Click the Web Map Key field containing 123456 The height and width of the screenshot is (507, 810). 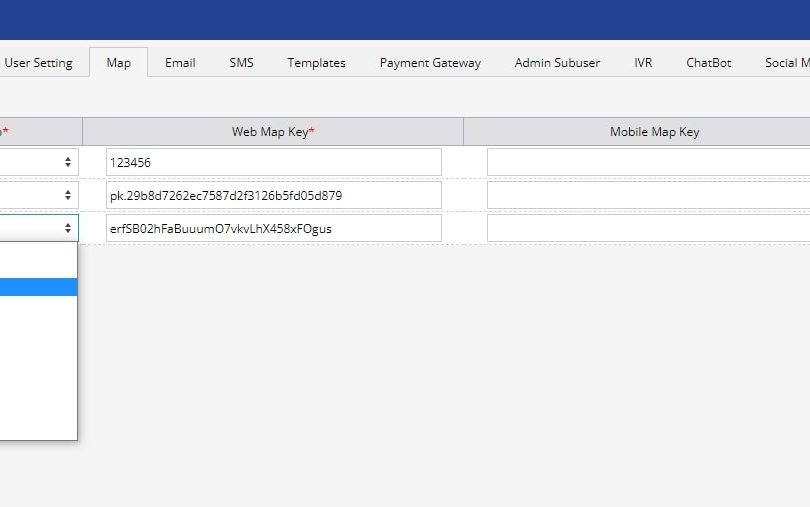(x=273, y=162)
